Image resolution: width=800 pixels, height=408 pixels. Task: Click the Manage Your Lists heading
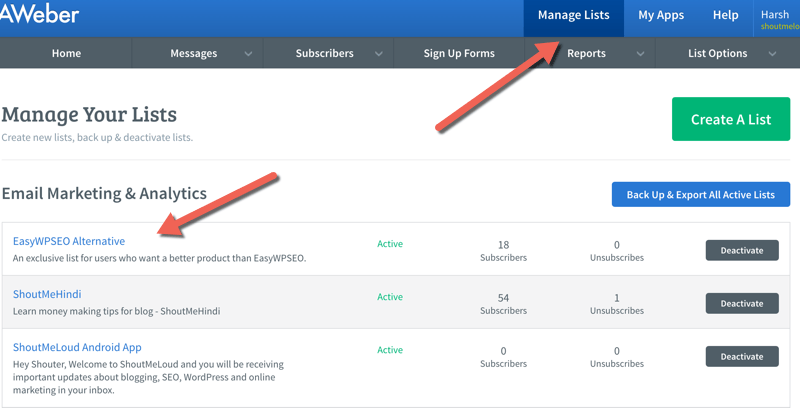click(89, 115)
